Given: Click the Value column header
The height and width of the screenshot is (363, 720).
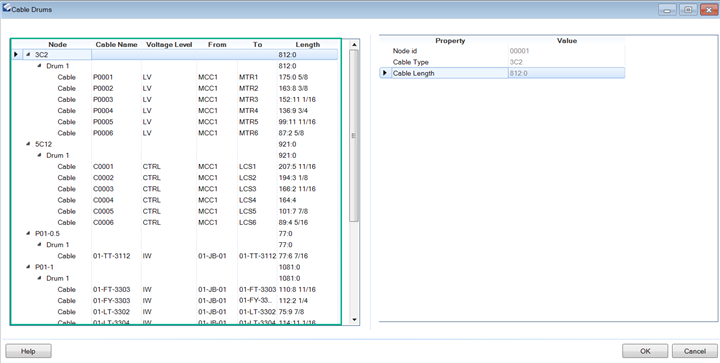Looking at the screenshot, I should click(567, 41).
